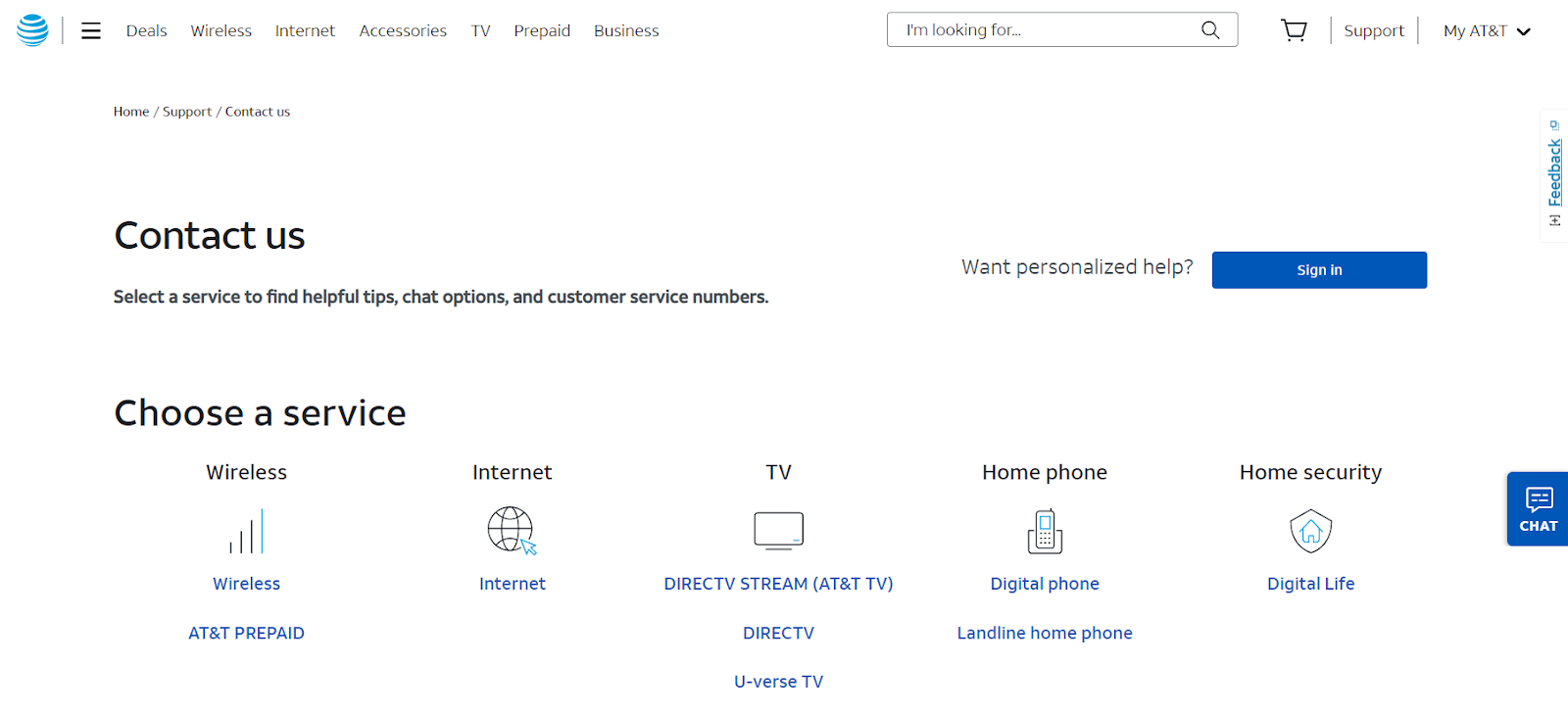
Task: Go to Support in the breadcrumb
Action: coord(187,112)
